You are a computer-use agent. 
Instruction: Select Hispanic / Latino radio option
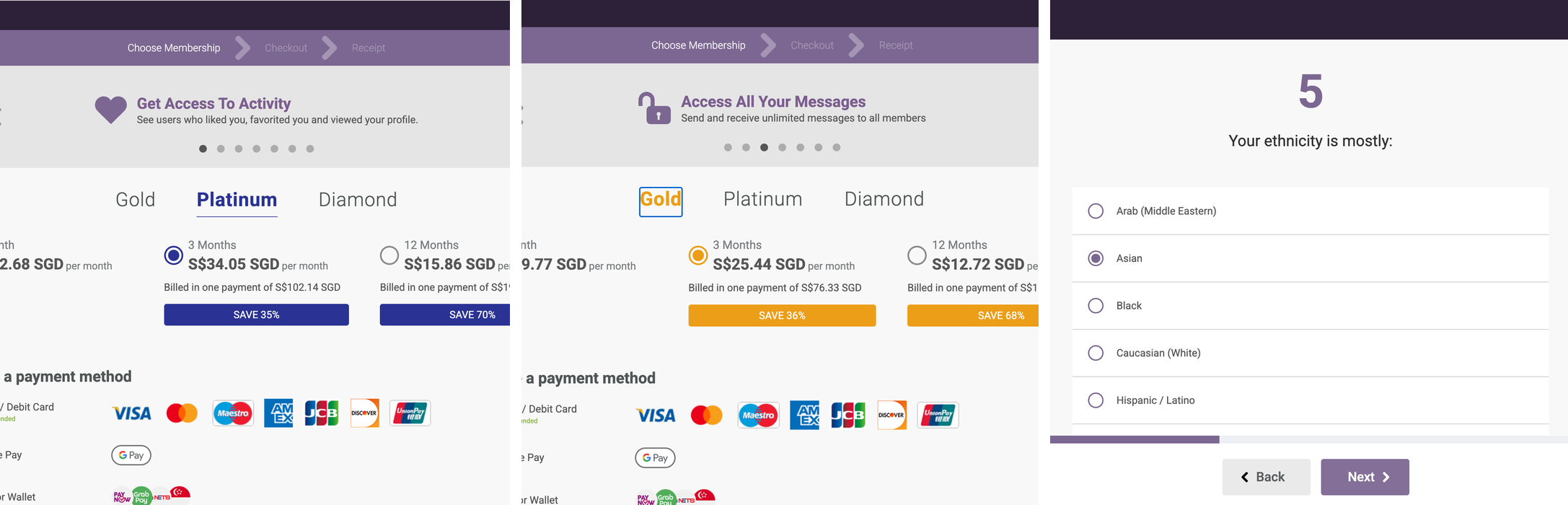point(1310,400)
